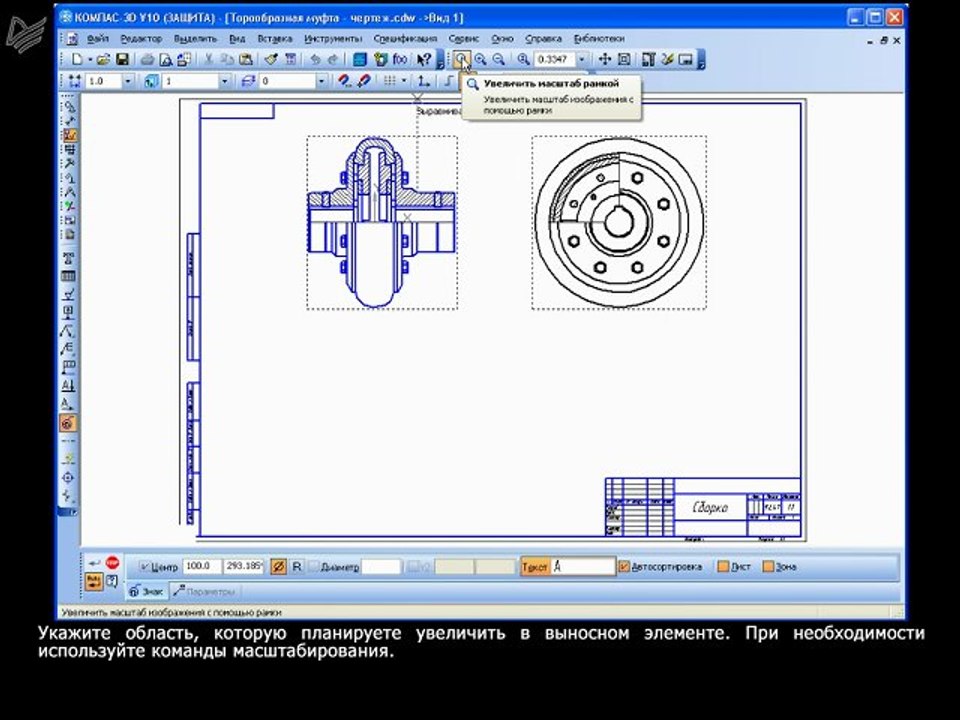Click the Zoom in magnifier icon
The image size is (960, 720).
[481, 59]
